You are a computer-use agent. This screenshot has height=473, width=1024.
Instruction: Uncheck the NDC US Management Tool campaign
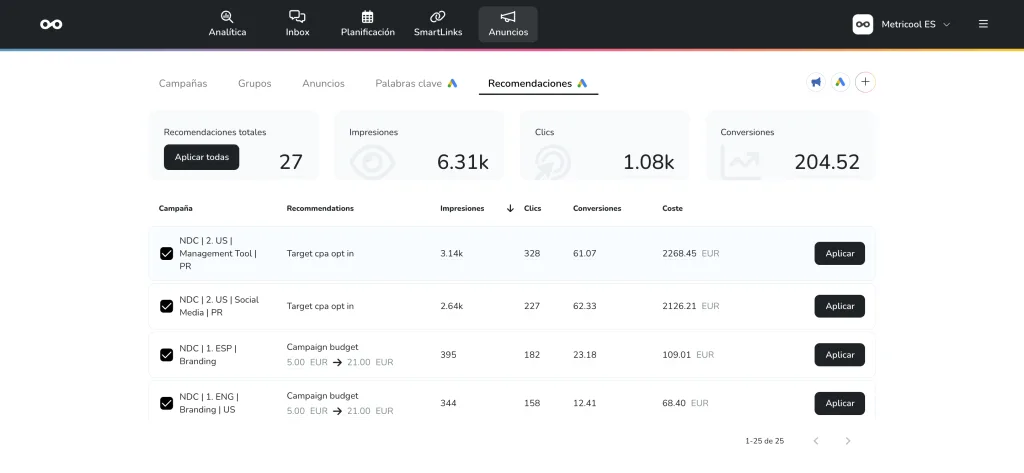167,254
